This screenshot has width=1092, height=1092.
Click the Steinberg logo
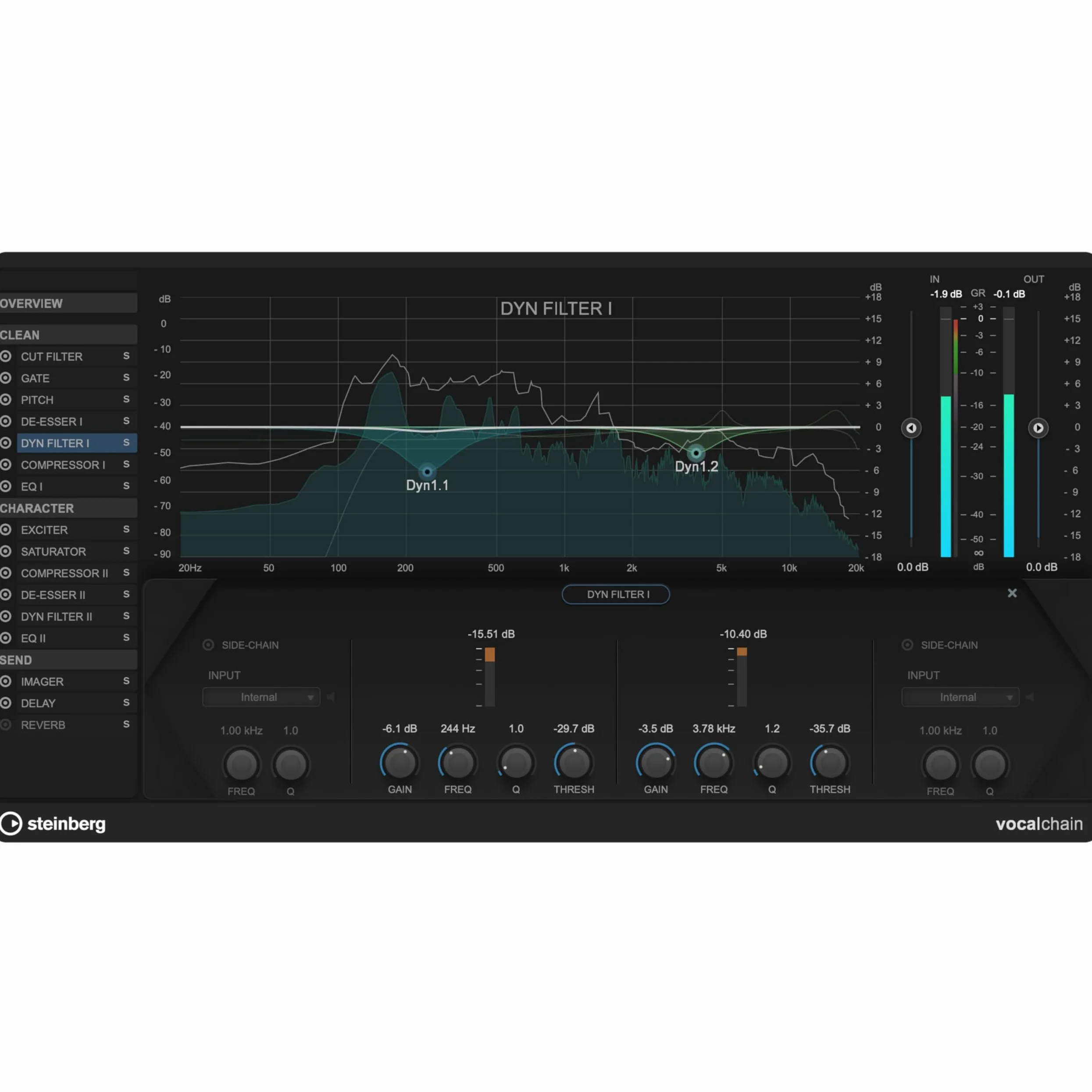(53, 824)
